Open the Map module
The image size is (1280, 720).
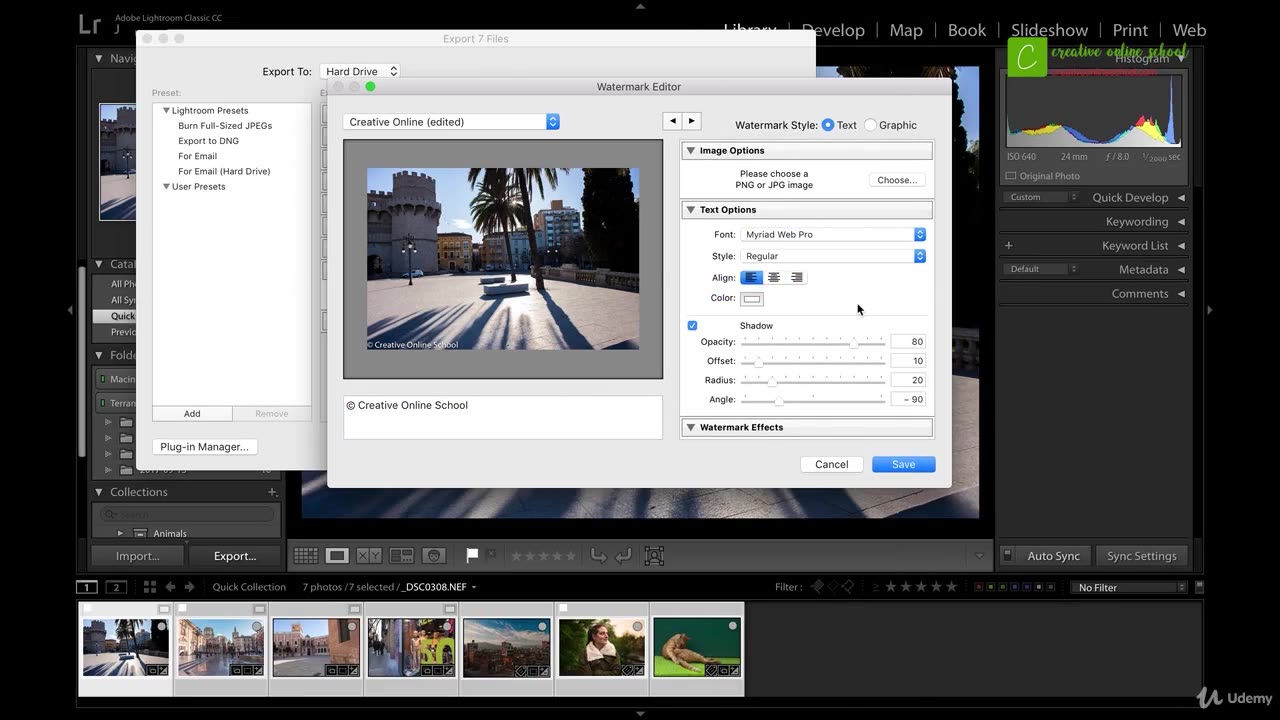click(x=906, y=30)
